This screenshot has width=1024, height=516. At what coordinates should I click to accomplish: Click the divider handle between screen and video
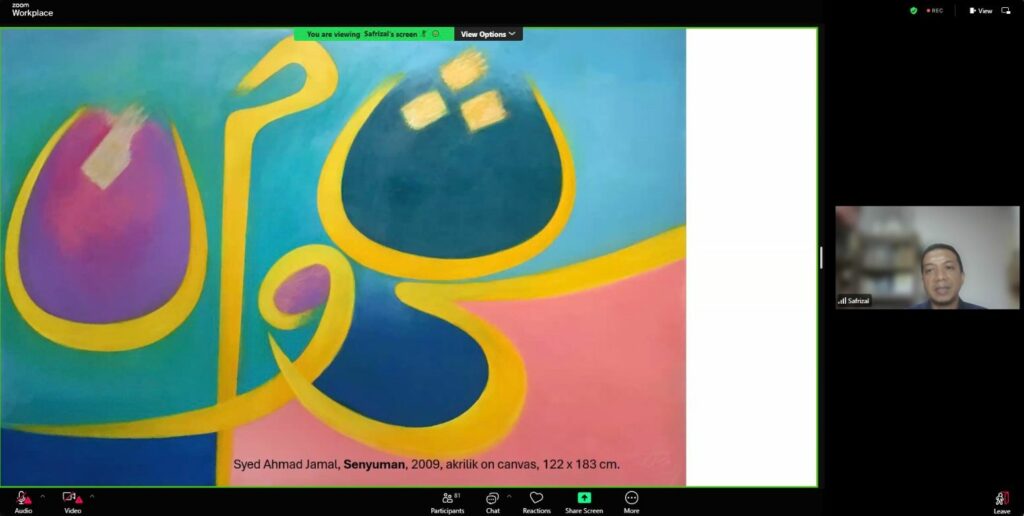tap(821, 257)
